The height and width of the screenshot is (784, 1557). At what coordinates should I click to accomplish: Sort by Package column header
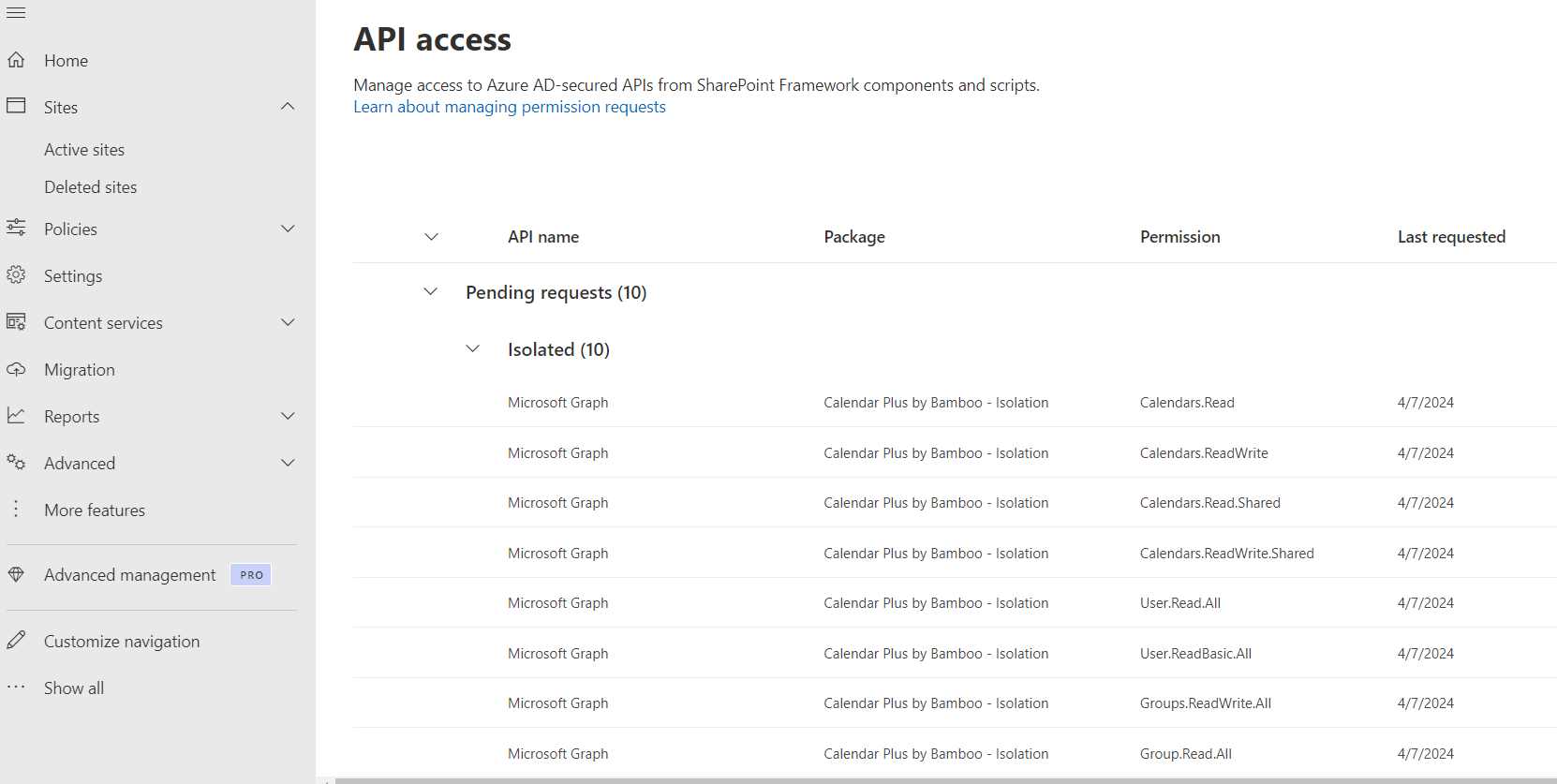[x=854, y=237]
